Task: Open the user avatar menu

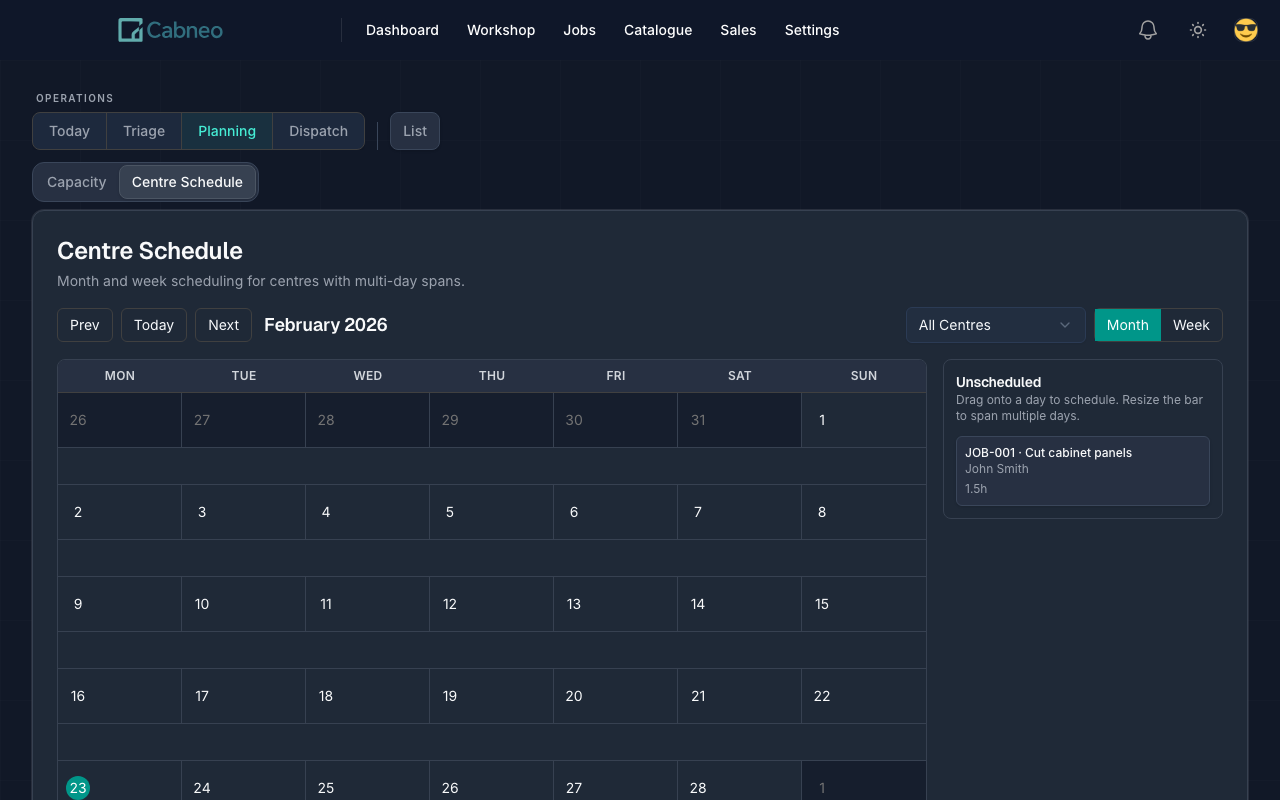Action: 1245,30
